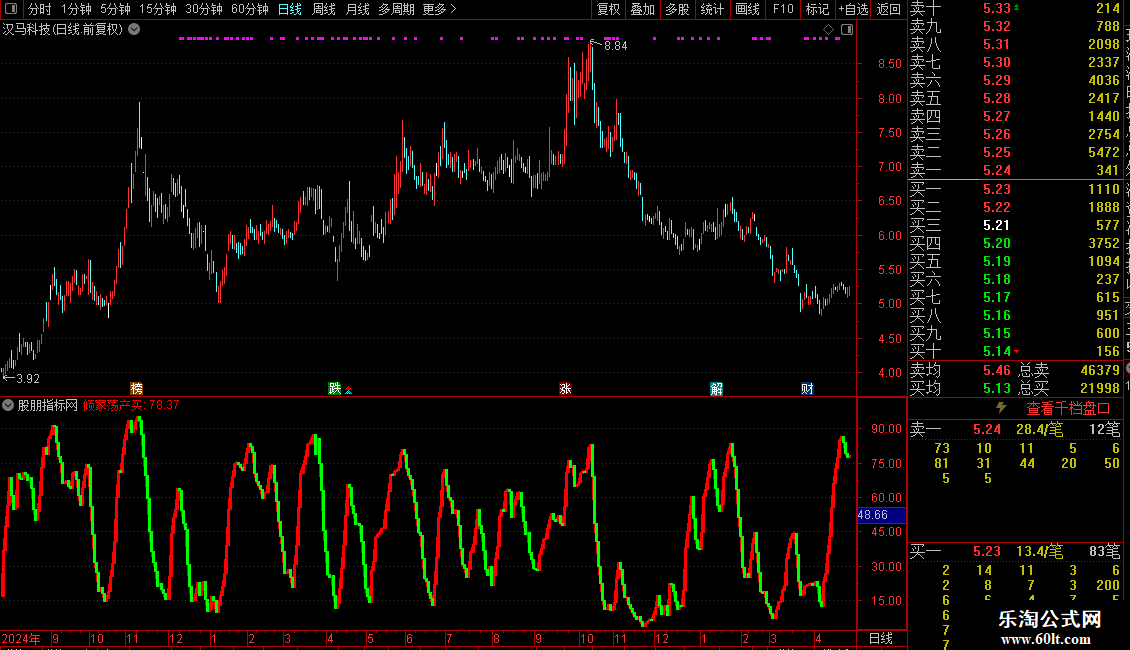
Task: Click the 总买 total volume 21998
Action: [1100, 388]
